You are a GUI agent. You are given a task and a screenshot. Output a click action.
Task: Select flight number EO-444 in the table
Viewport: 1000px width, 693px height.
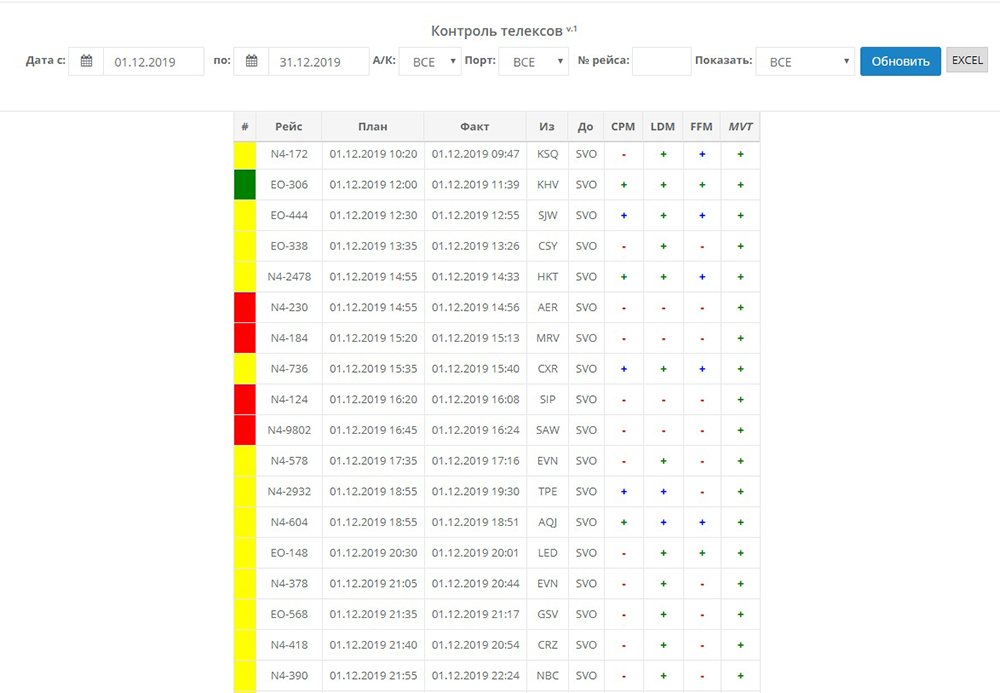290,215
